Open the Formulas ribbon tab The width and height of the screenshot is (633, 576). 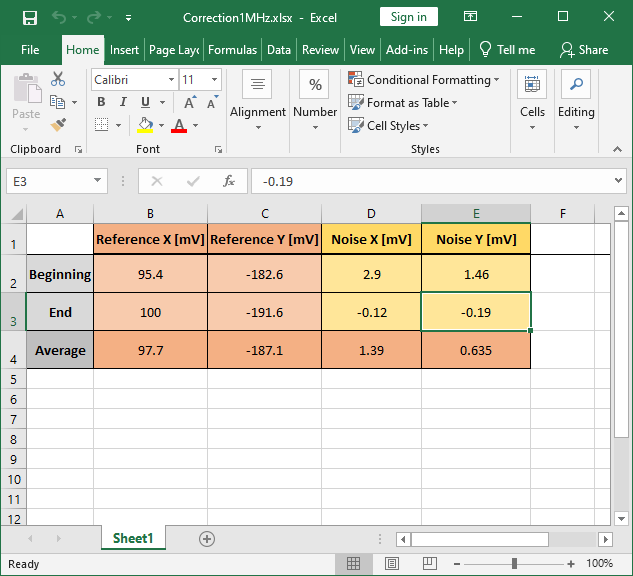click(x=232, y=49)
